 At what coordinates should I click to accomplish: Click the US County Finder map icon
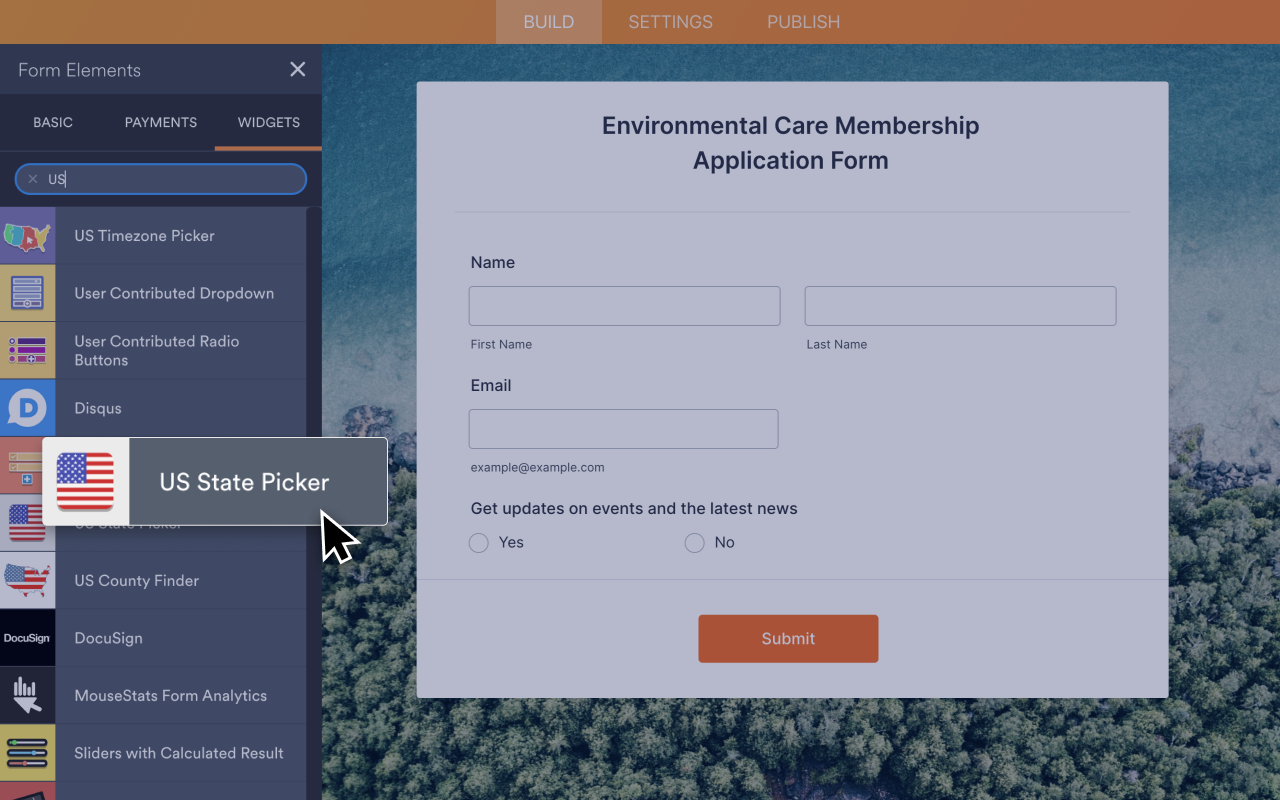[27, 580]
